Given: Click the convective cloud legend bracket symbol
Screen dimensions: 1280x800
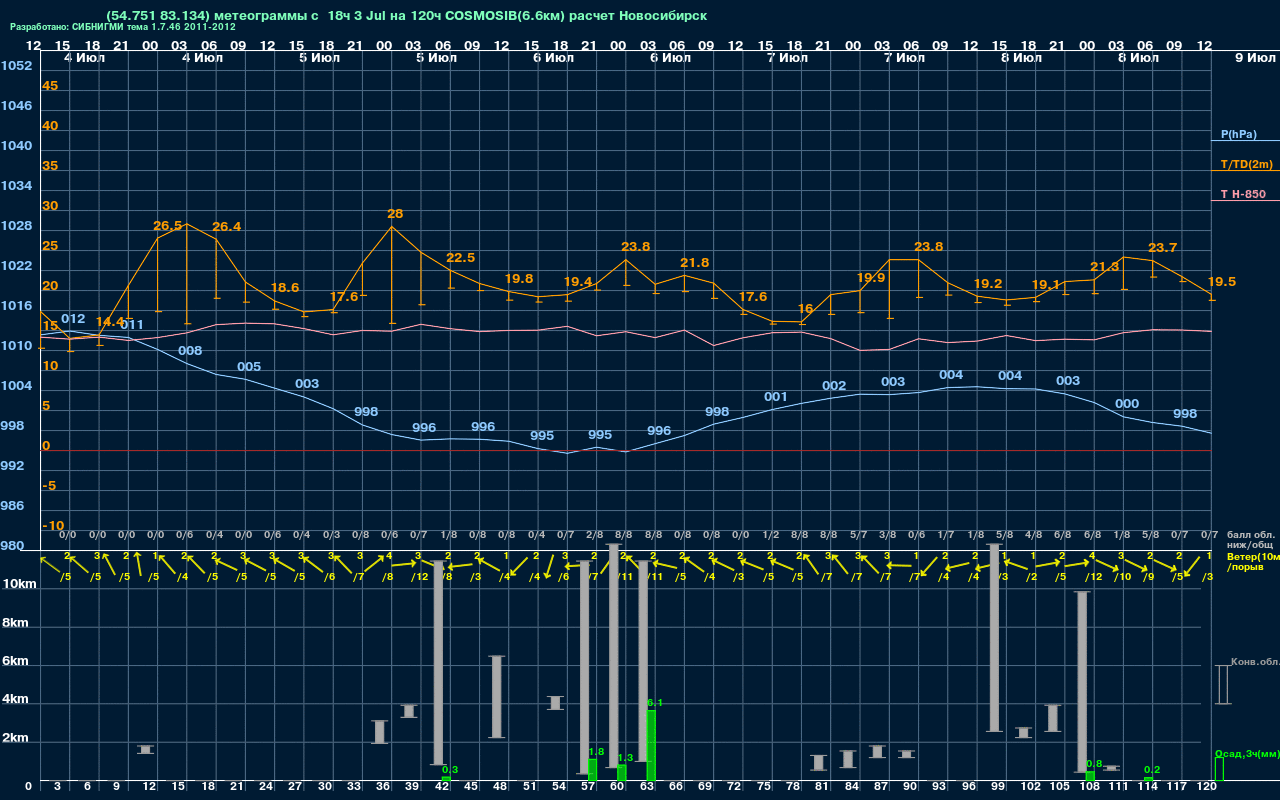Looking at the screenshot, I should pos(1222,684).
